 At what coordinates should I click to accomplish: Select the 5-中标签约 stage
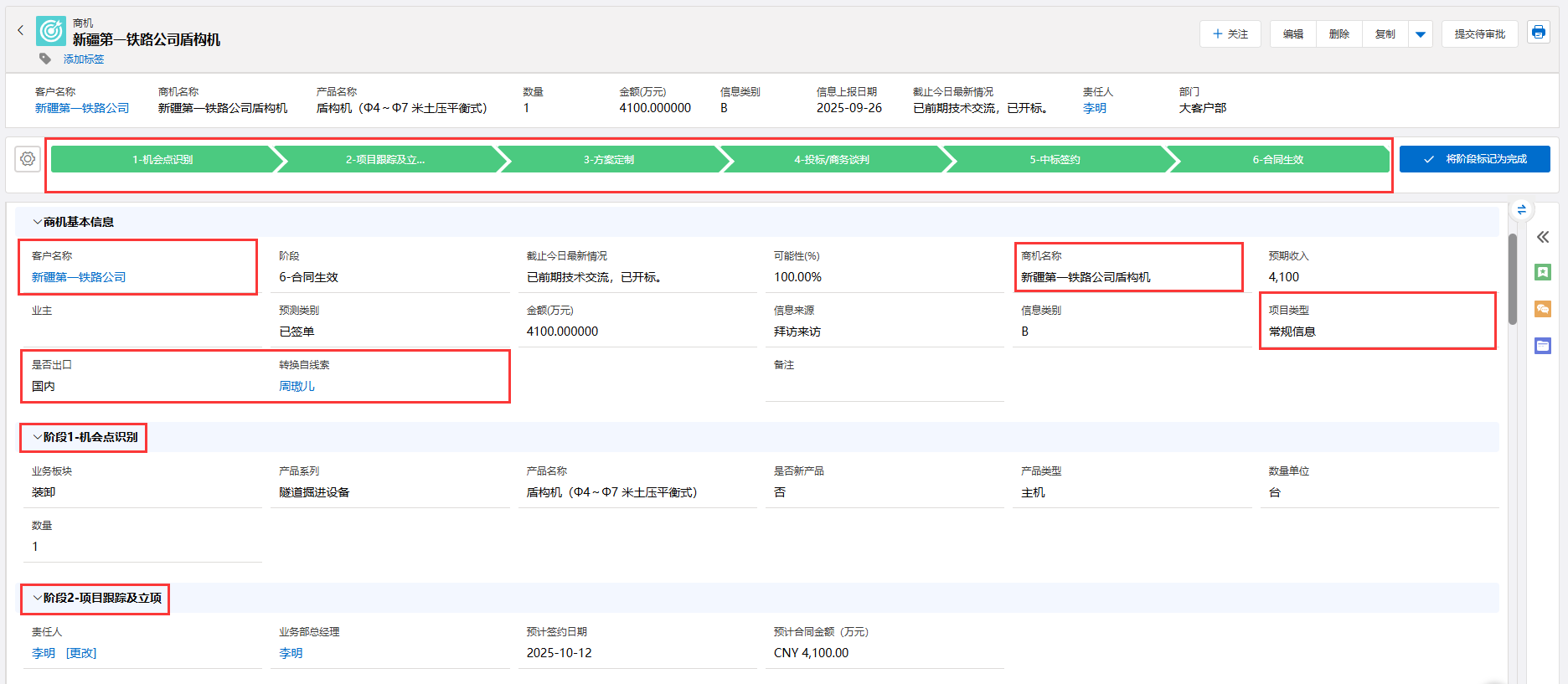[1055, 159]
